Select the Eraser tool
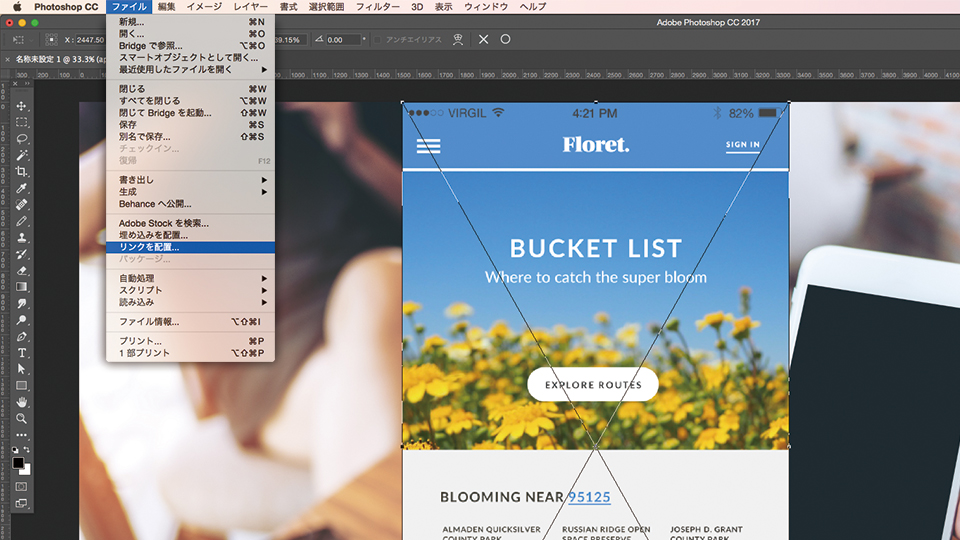This screenshot has height=540, width=960. [21, 271]
